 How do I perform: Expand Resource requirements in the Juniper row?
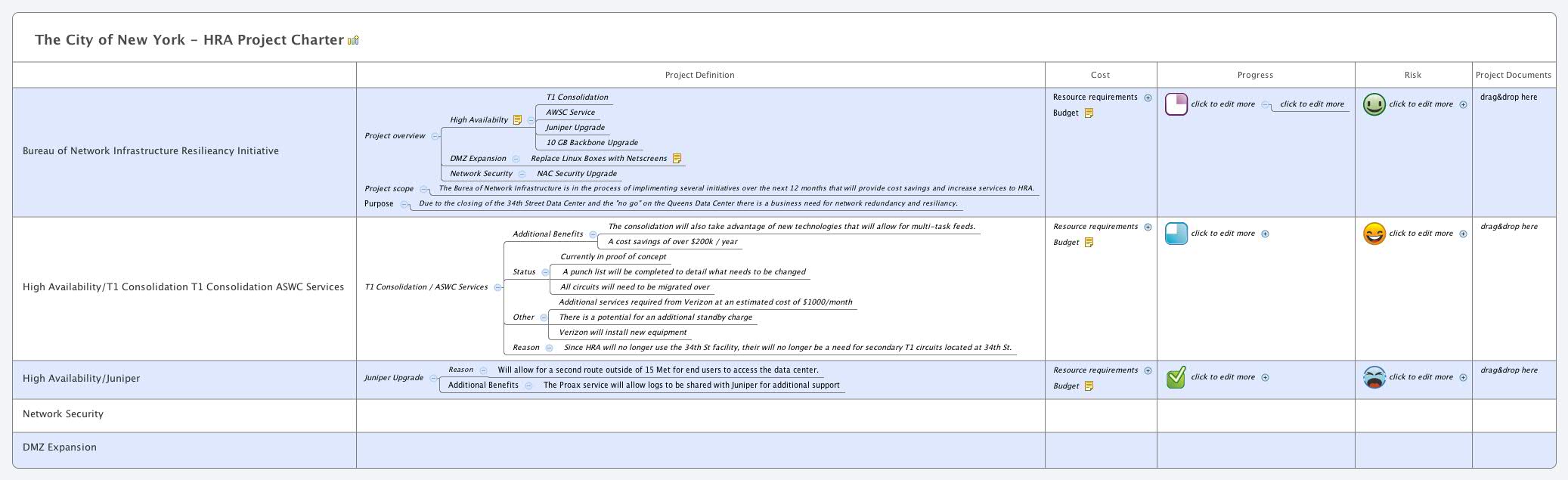pyautogui.click(x=1148, y=370)
